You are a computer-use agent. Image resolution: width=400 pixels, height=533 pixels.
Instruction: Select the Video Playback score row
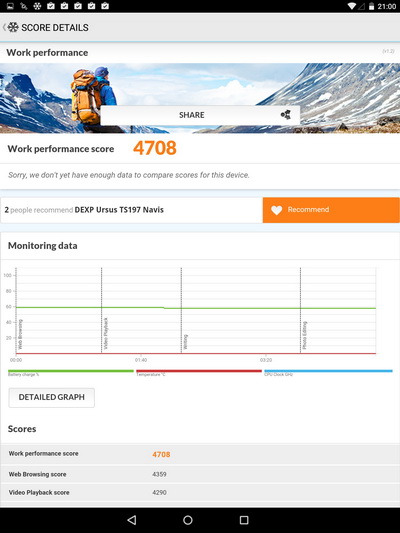tap(200, 493)
